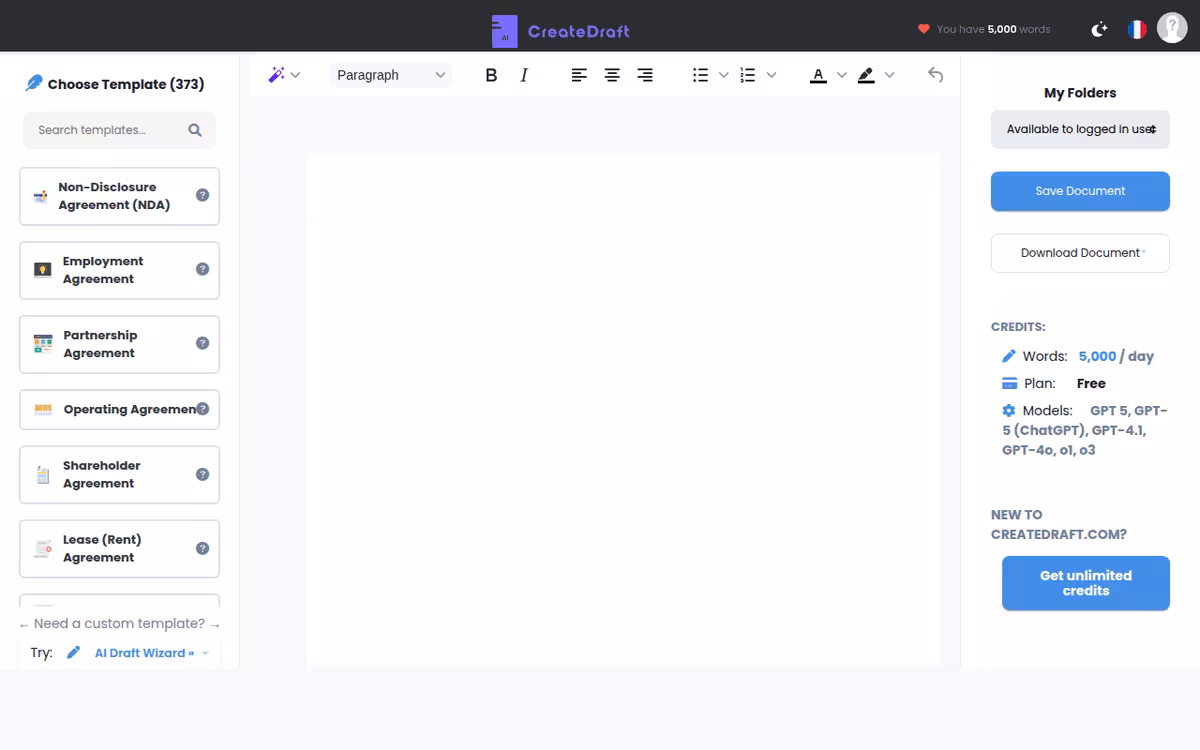
Task: Open the My Folders dropdown
Action: tap(1080, 129)
